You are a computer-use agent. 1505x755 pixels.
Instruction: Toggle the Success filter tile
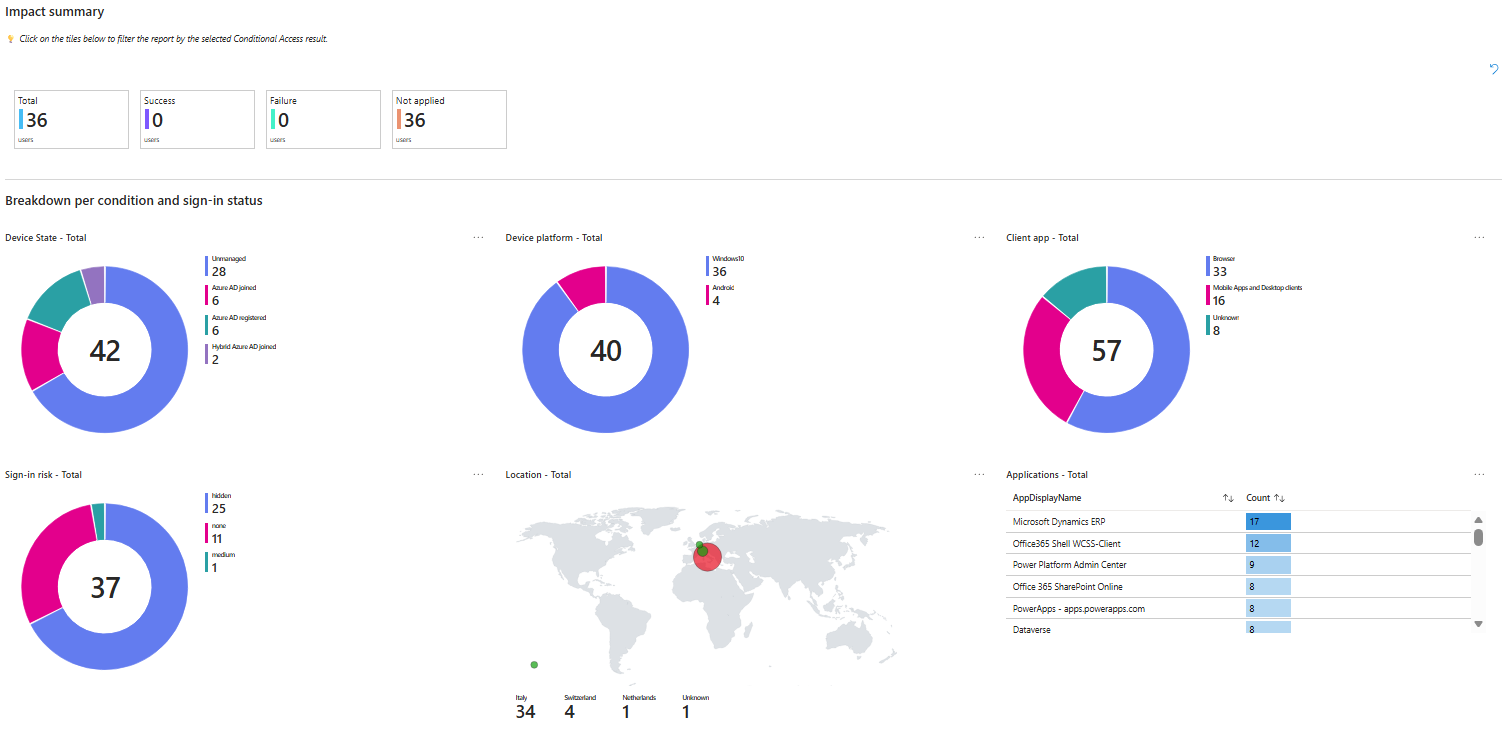pyautogui.click(x=197, y=119)
